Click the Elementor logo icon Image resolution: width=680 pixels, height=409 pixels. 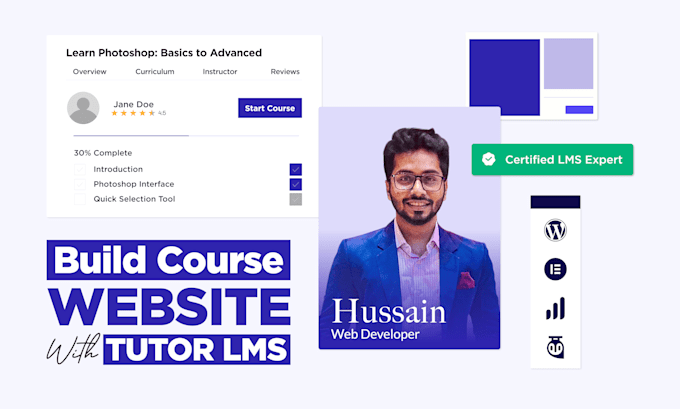pyautogui.click(x=555, y=269)
